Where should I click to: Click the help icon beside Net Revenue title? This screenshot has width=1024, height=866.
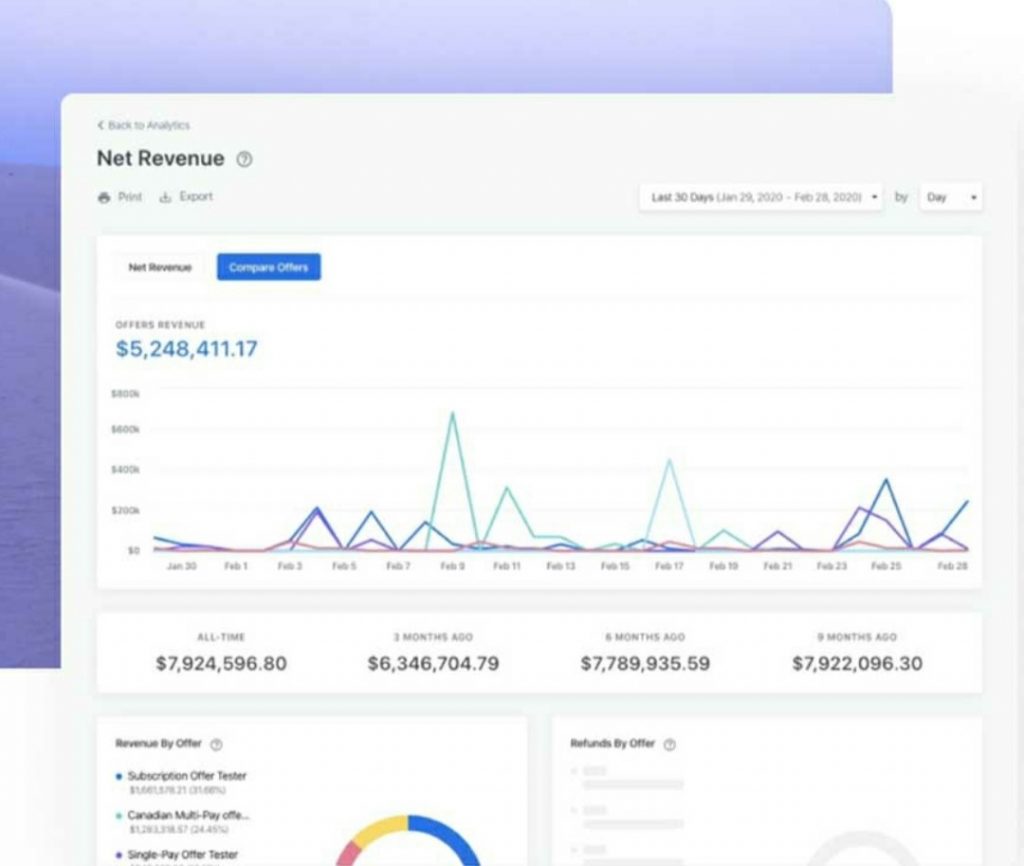[244, 159]
